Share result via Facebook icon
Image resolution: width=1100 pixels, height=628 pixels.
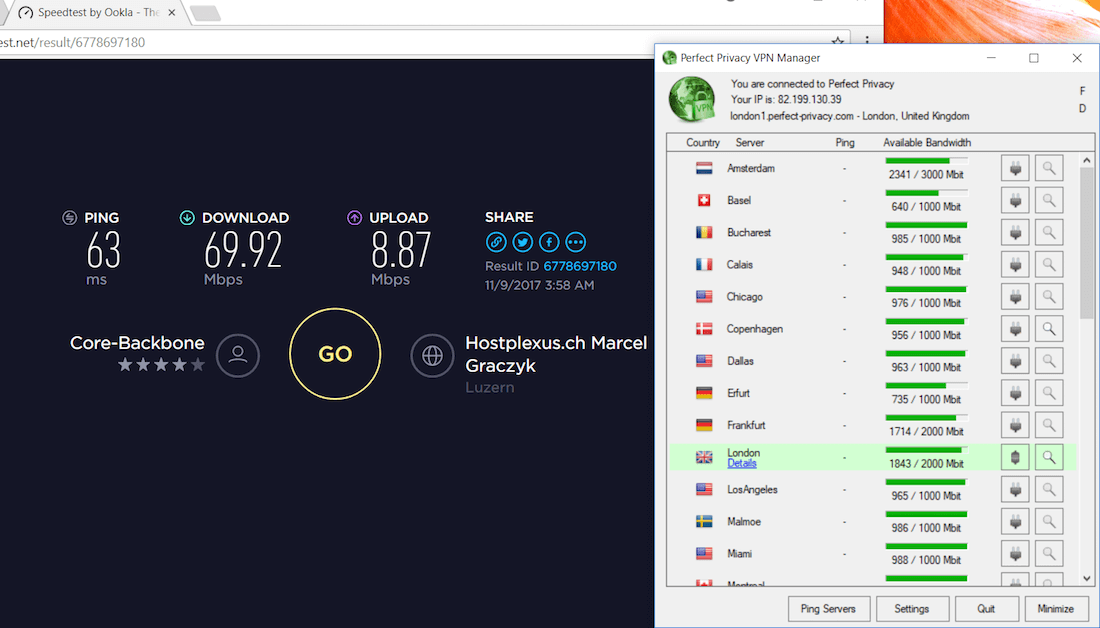click(549, 242)
